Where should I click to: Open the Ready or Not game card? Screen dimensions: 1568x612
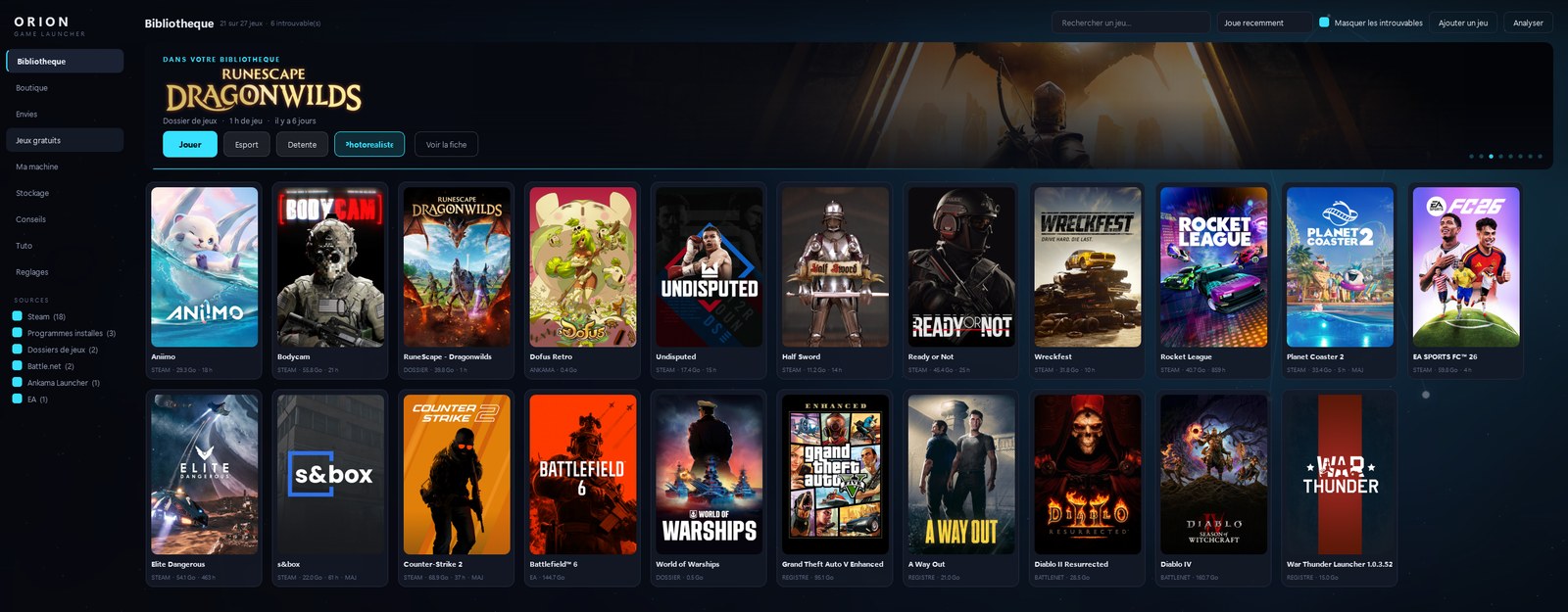click(x=961, y=281)
